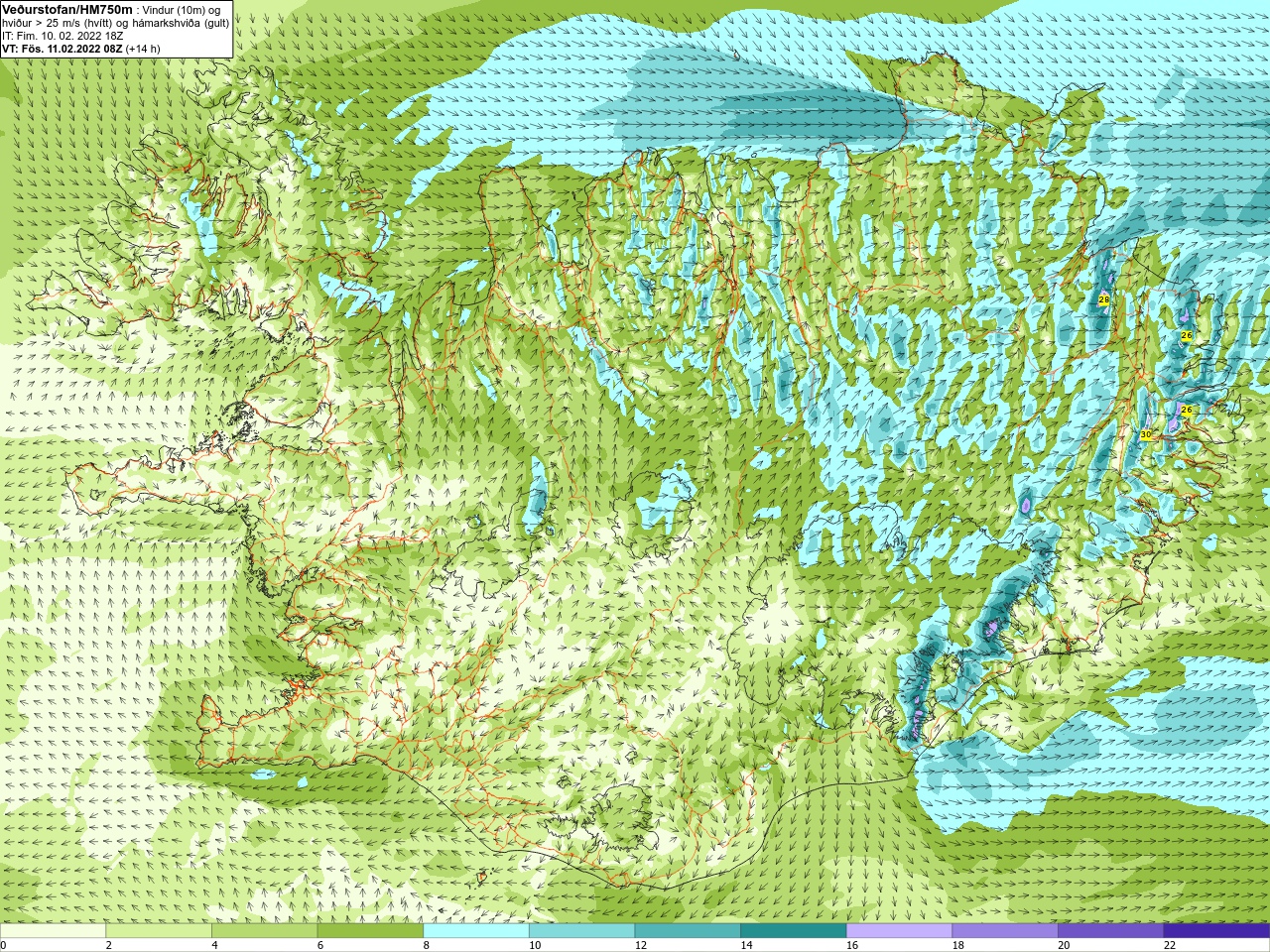
Task: Click the yellow 30 gust label
Action: point(1146,434)
